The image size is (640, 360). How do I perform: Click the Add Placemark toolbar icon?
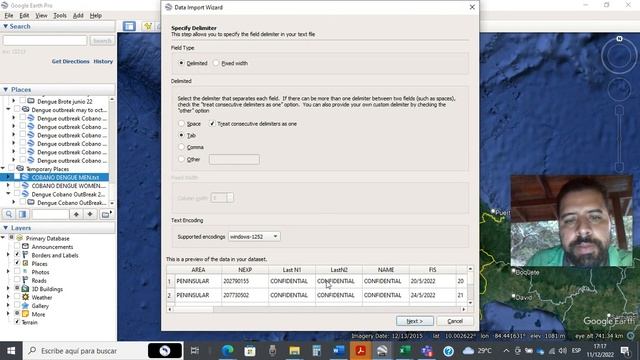[147, 26]
